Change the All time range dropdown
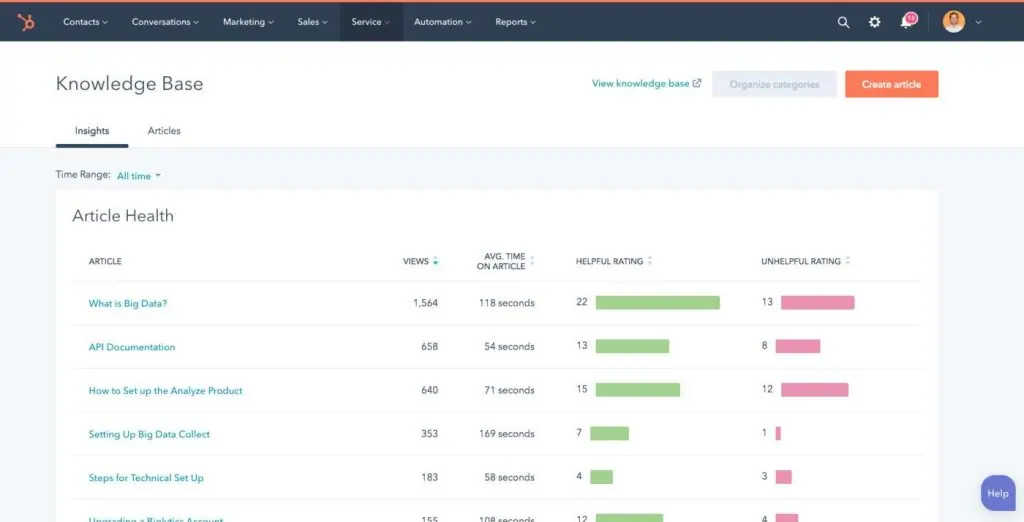 point(138,176)
